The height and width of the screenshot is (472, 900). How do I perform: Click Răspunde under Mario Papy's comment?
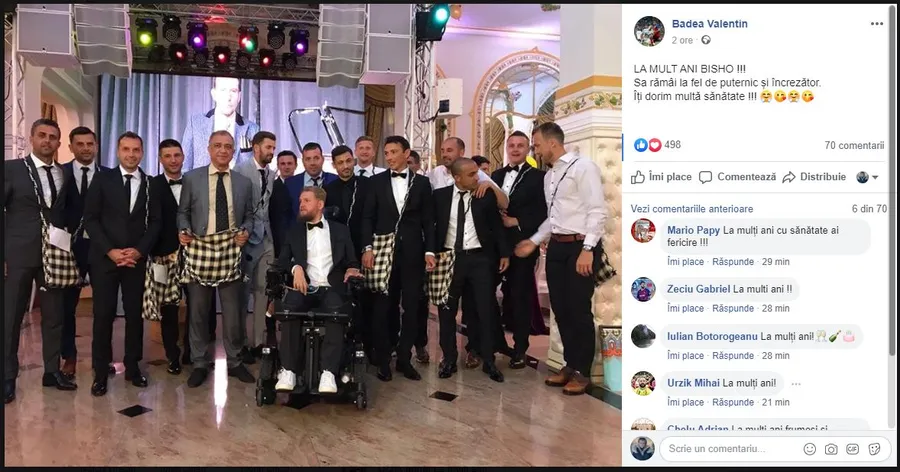pyautogui.click(x=733, y=262)
